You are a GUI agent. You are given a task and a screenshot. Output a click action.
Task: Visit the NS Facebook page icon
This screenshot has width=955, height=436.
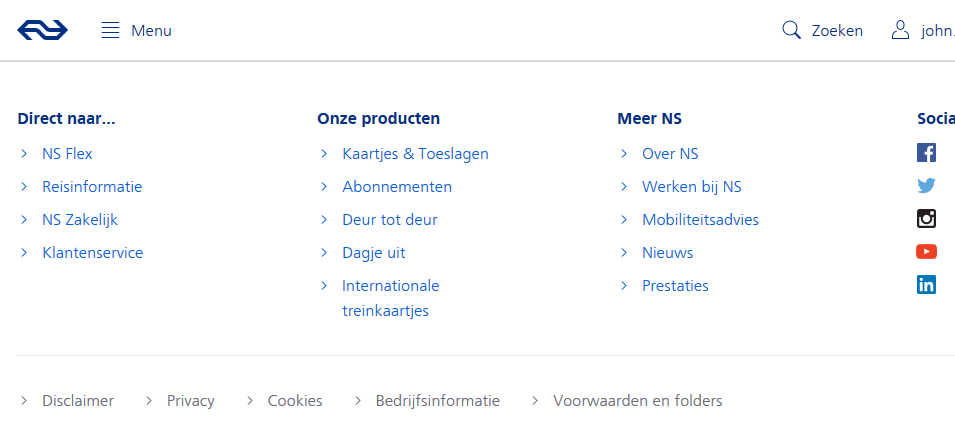(926, 152)
